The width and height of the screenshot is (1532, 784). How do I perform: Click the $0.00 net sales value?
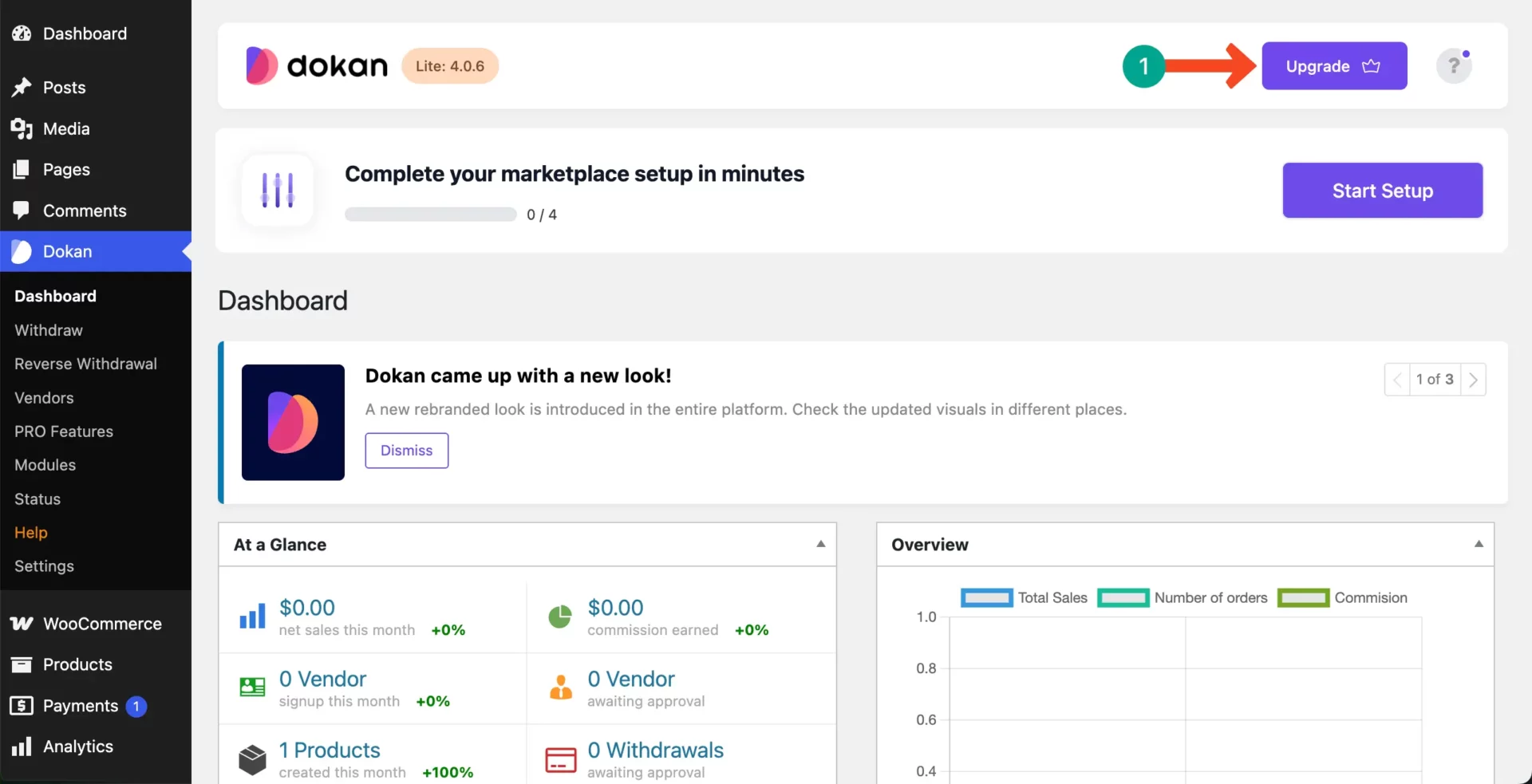pyautogui.click(x=307, y=608)
